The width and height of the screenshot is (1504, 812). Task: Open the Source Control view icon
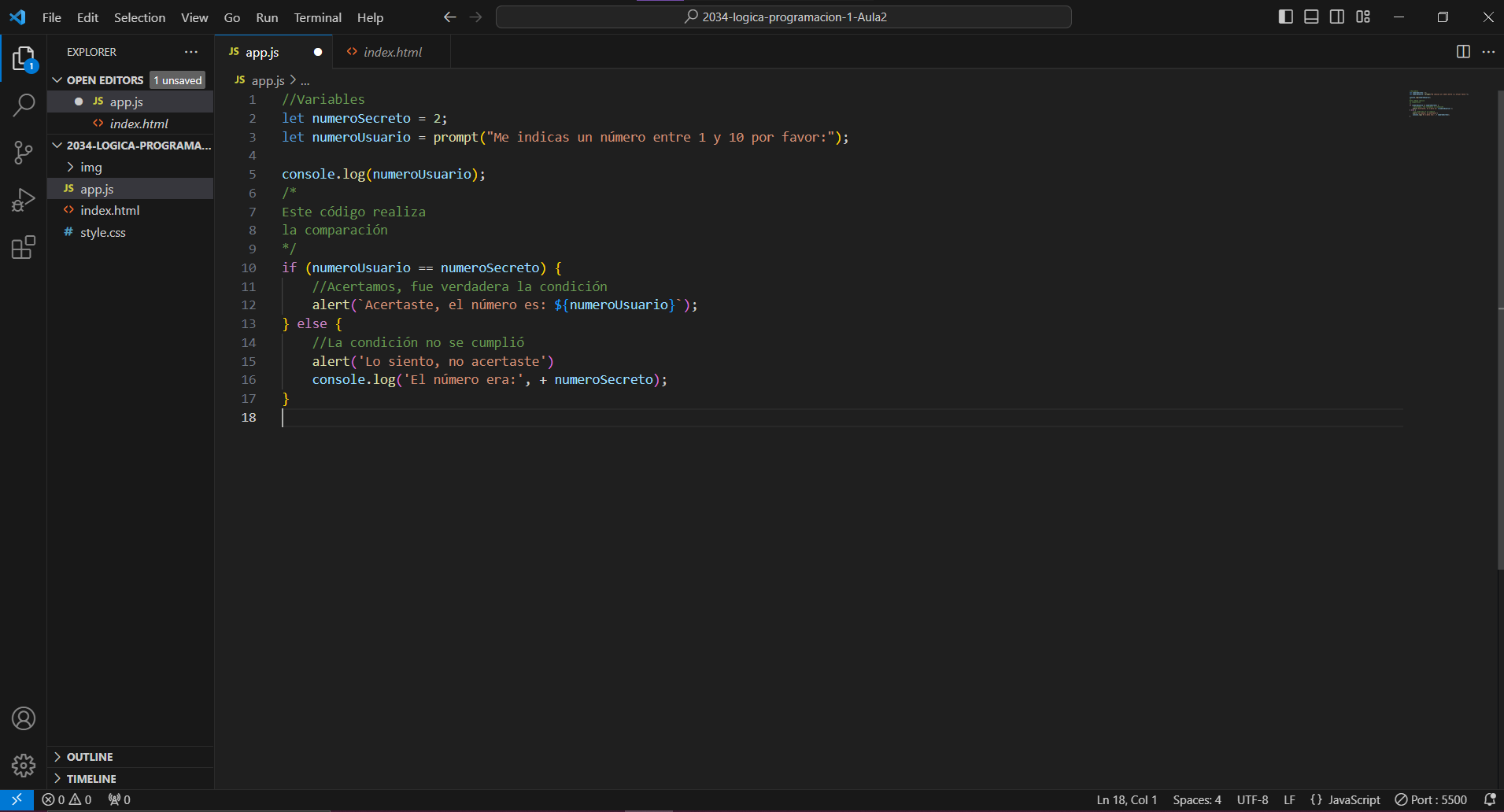coord(24,153)
